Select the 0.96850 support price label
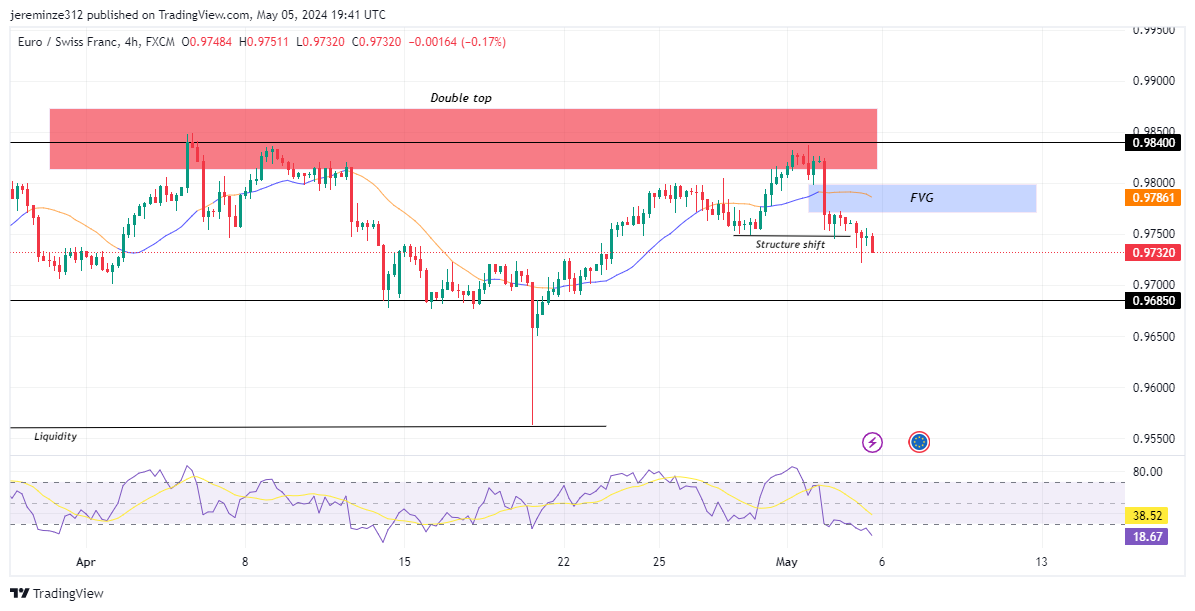This screenshot has height=611, width=1195. pos(1152,300)
